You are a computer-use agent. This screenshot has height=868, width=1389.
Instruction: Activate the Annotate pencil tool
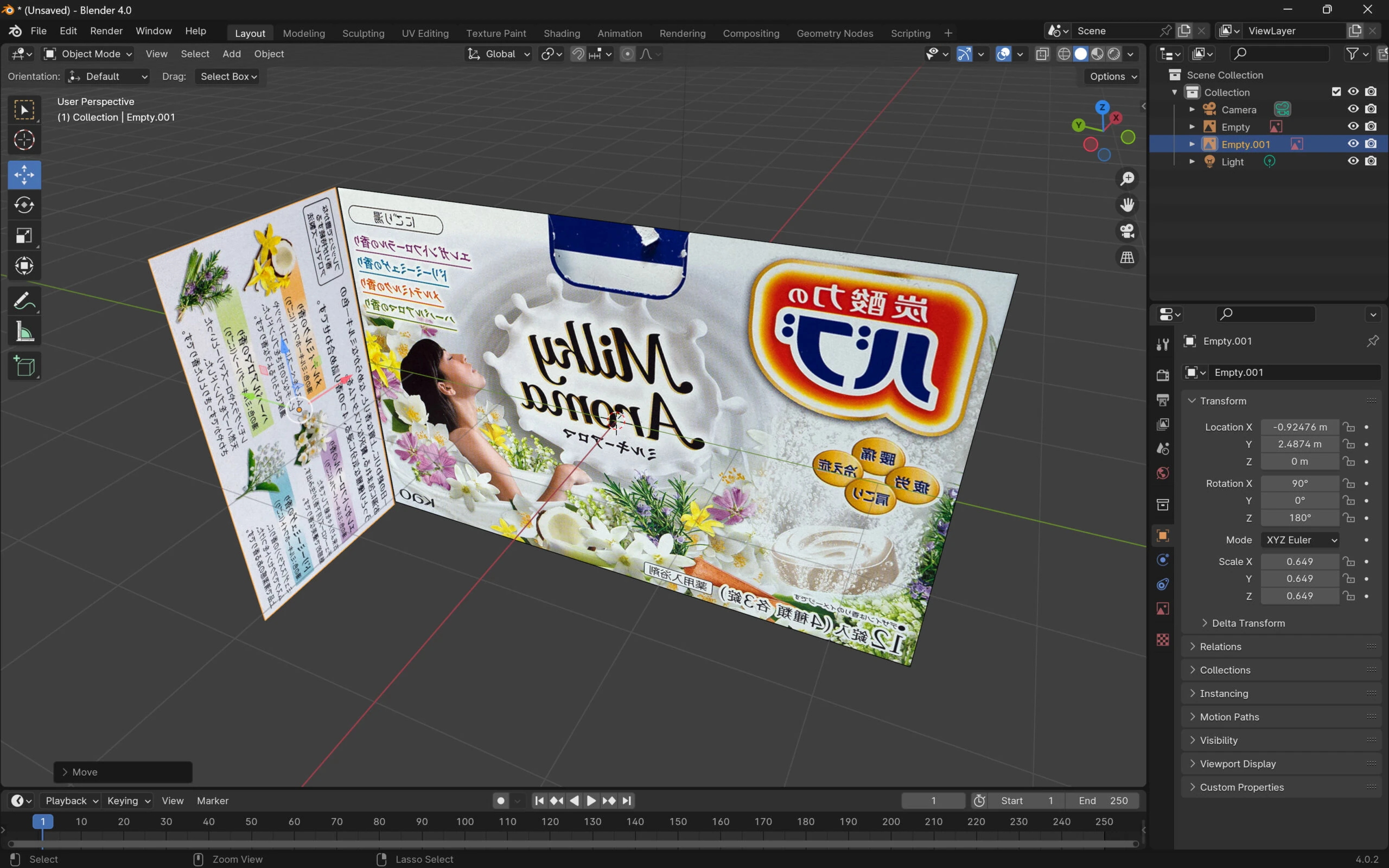[24, 301]
